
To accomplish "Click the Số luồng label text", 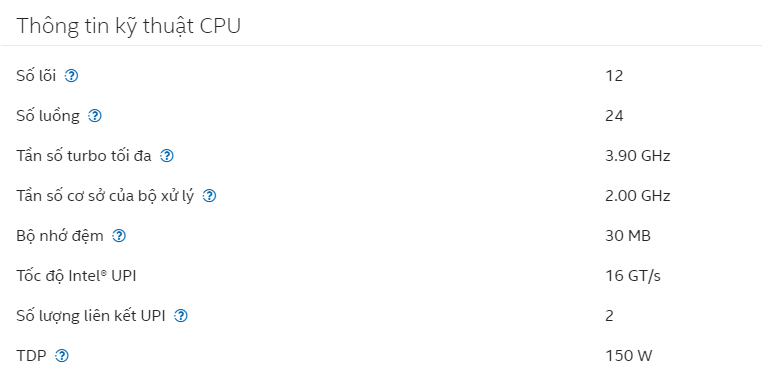I will pos(48,116).
